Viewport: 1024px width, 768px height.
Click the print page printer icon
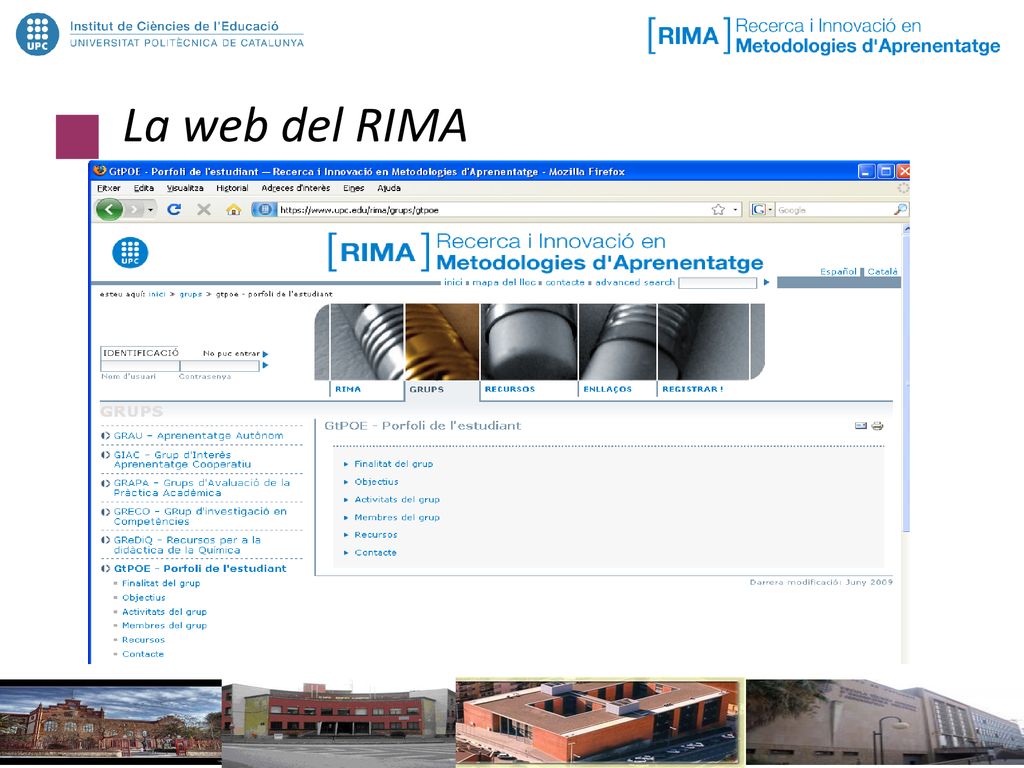tap(877, 426)
